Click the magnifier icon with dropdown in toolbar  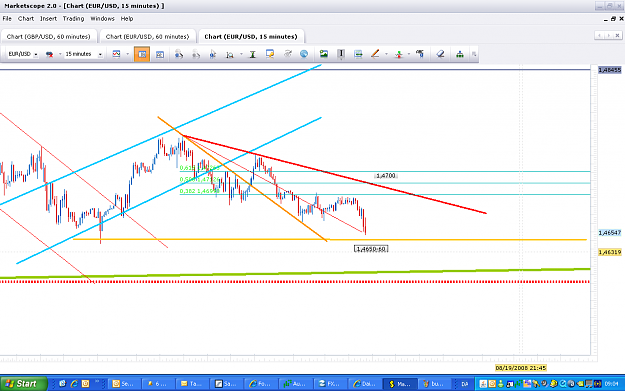click(230, 55)
